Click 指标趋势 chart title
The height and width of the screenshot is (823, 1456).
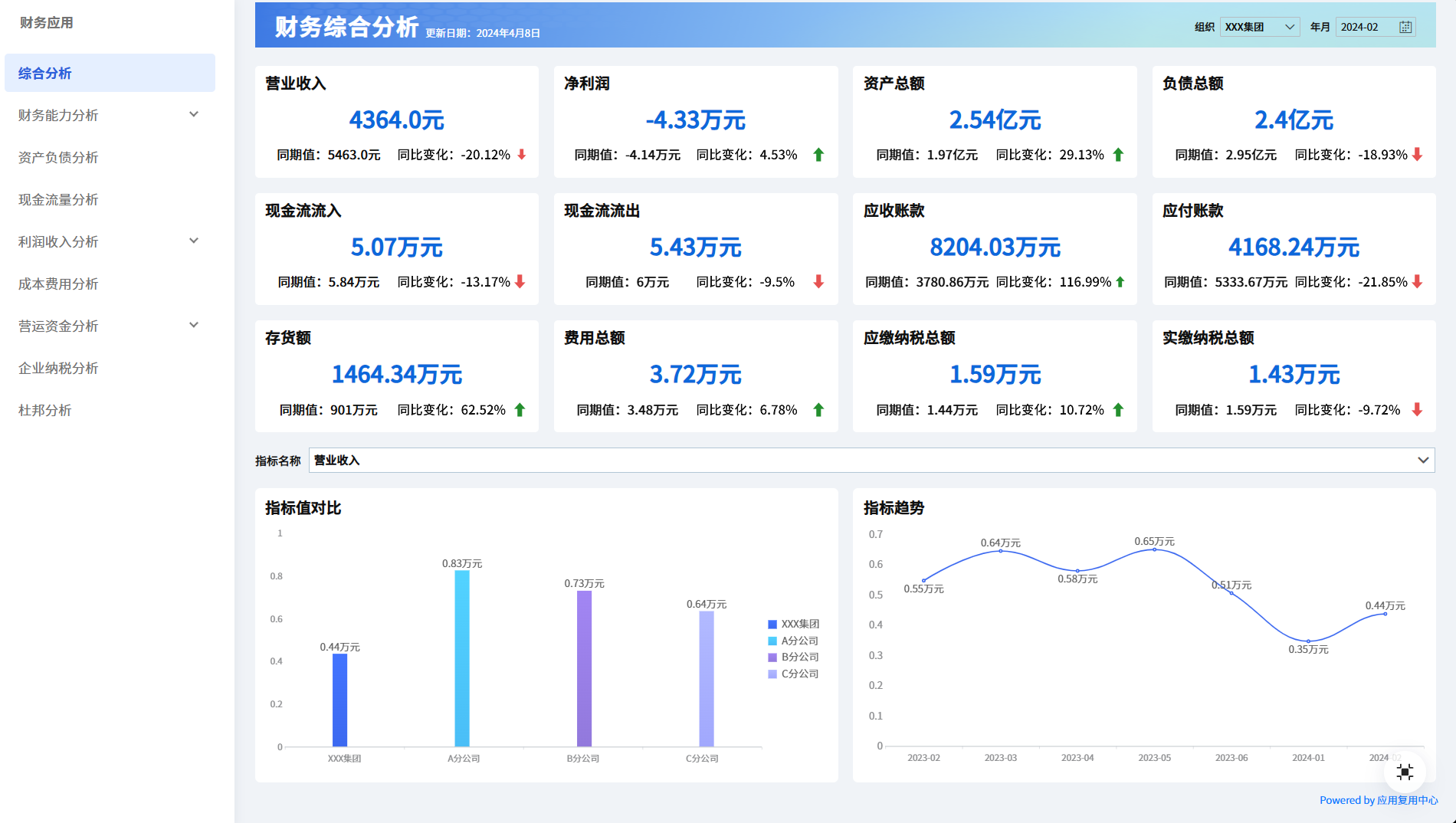(894, 508)
